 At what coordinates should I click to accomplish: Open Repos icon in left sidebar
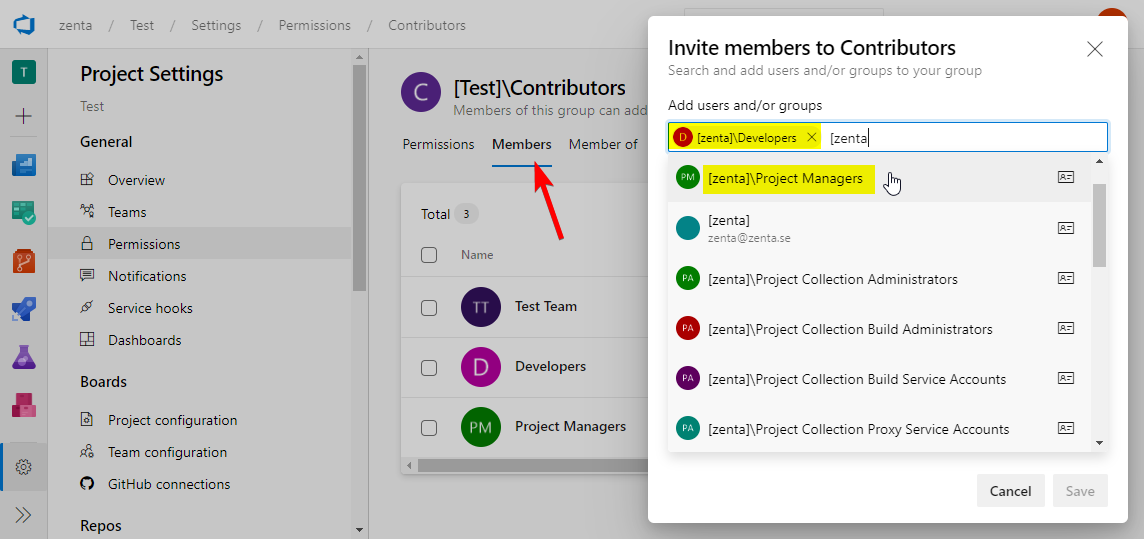pyautogui.click(x=24, y=261)
